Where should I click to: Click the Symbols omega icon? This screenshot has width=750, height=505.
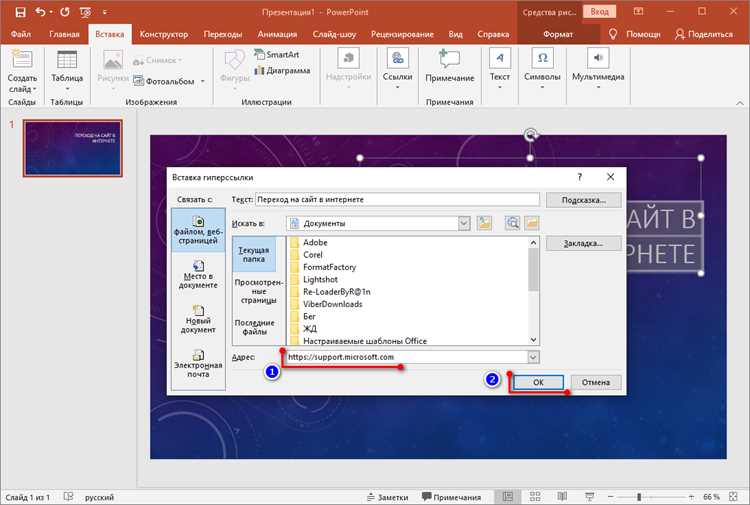coord(542,58)
